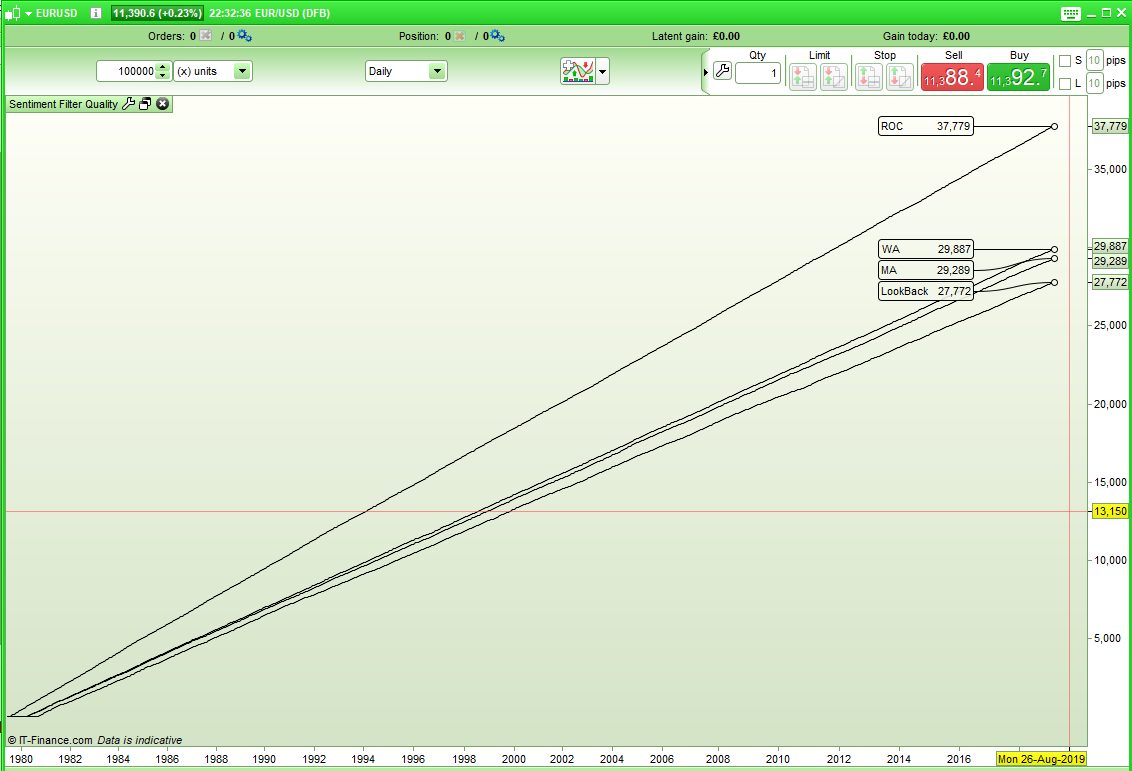Click the Gain today £0.00 value
This screenshot has width=1132, height=771.
[956, 36]
